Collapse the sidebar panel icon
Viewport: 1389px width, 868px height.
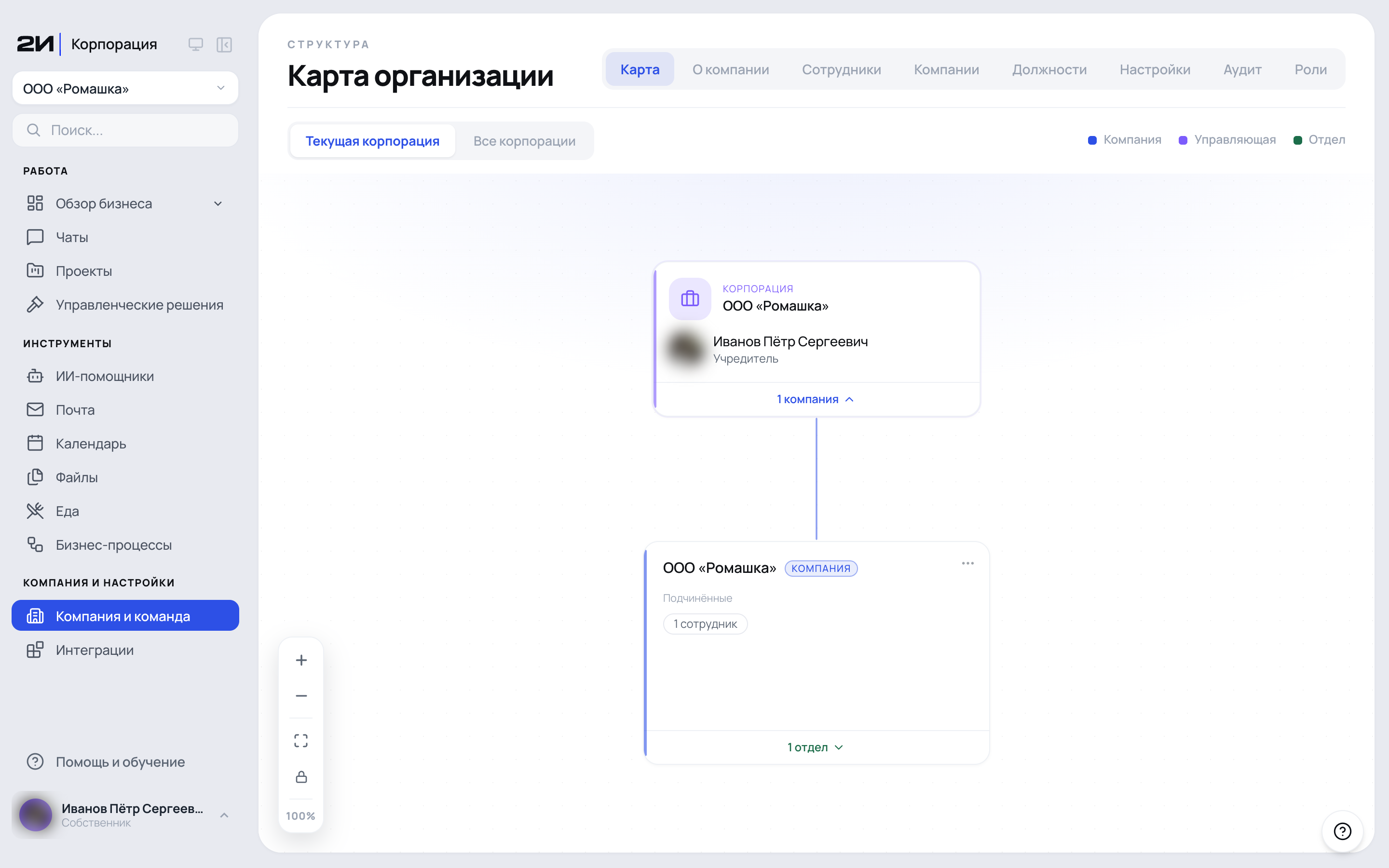pyautogui.click(x=224, y=44)
